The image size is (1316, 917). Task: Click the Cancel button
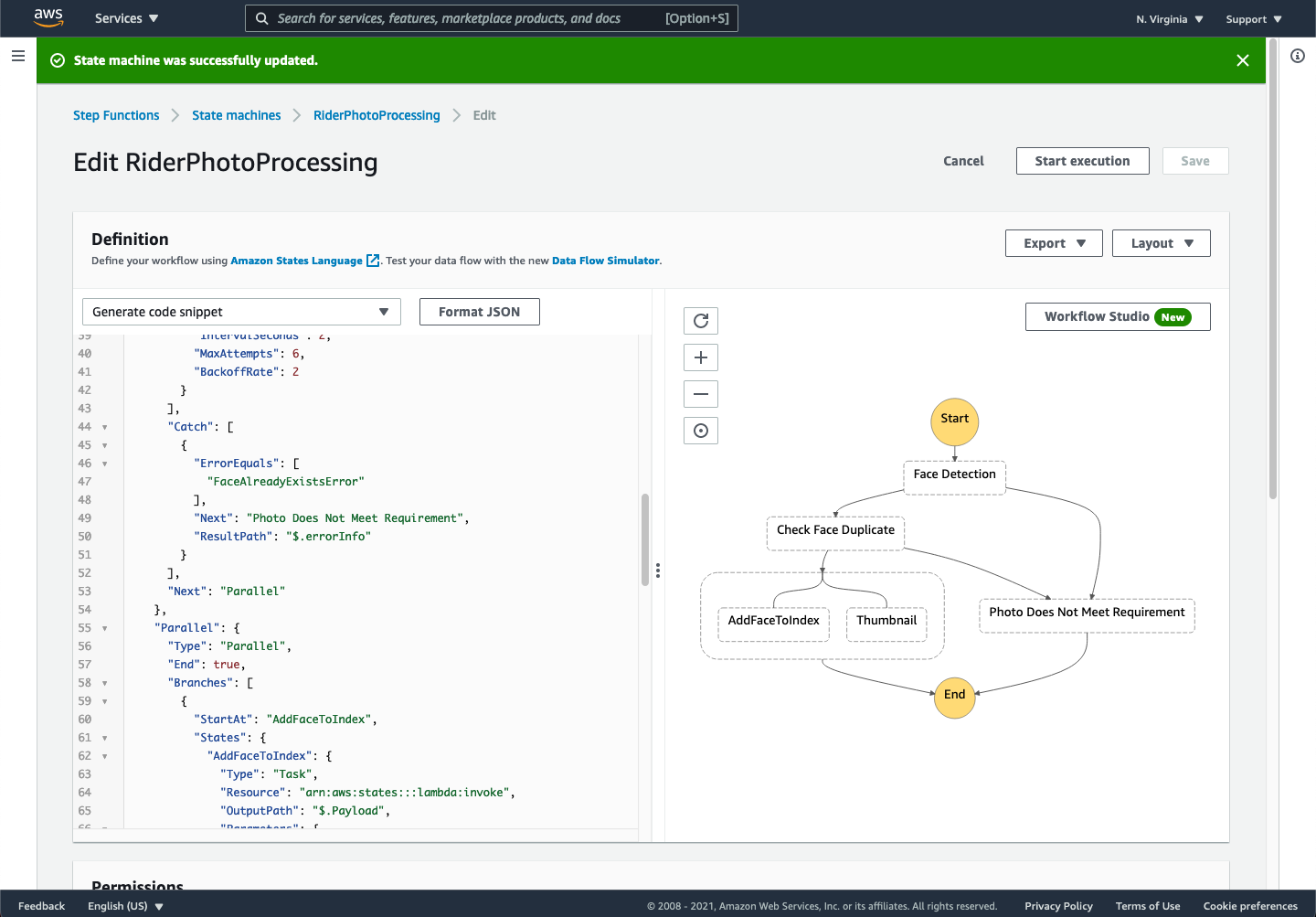pyautogui.click(x=963, y=161)
